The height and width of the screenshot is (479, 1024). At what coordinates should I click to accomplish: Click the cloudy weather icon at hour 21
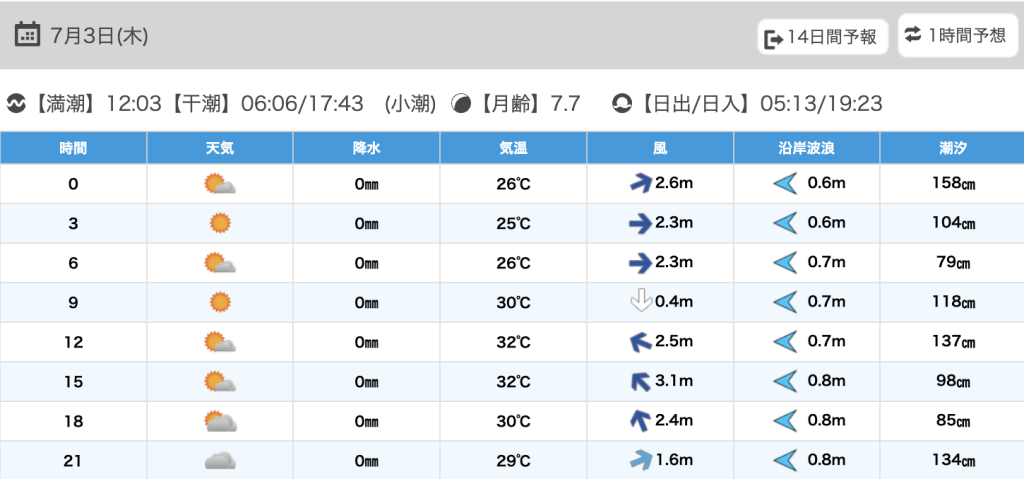click(220, 461)
